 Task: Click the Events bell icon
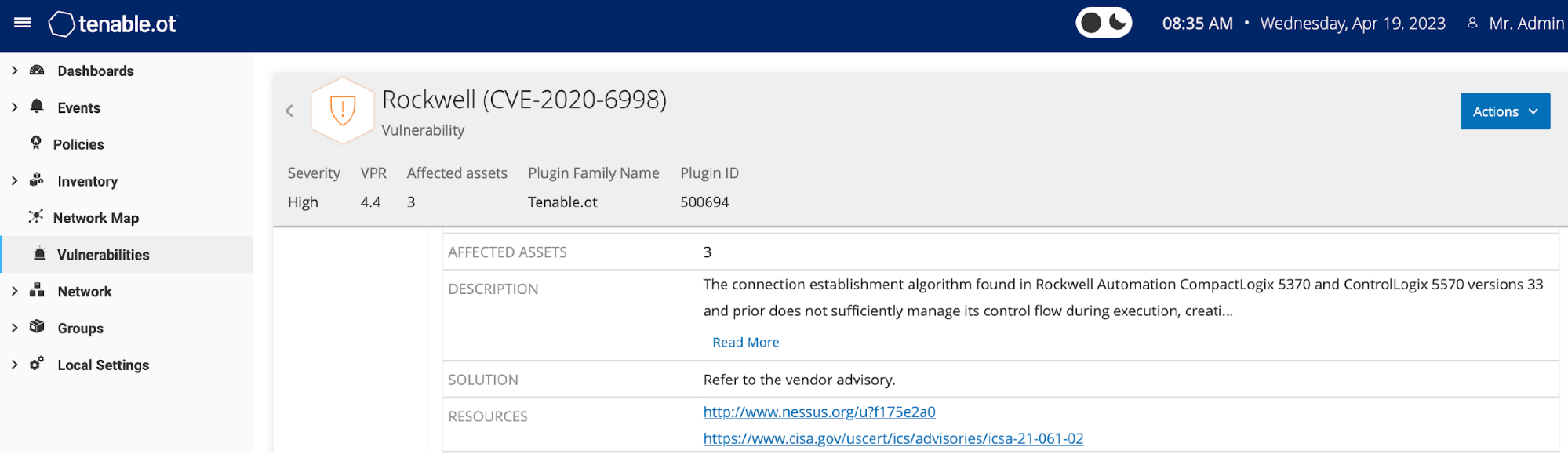37,107
